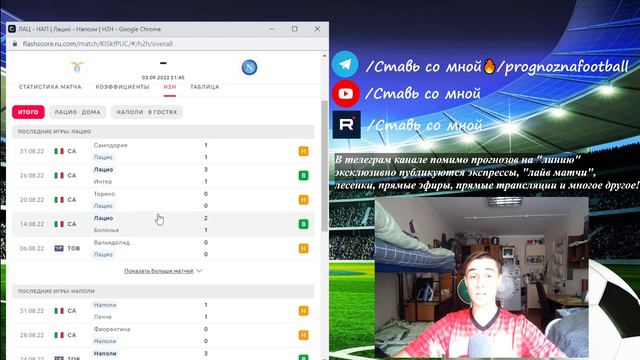Switch to the Таблица tab

point(204,87)
